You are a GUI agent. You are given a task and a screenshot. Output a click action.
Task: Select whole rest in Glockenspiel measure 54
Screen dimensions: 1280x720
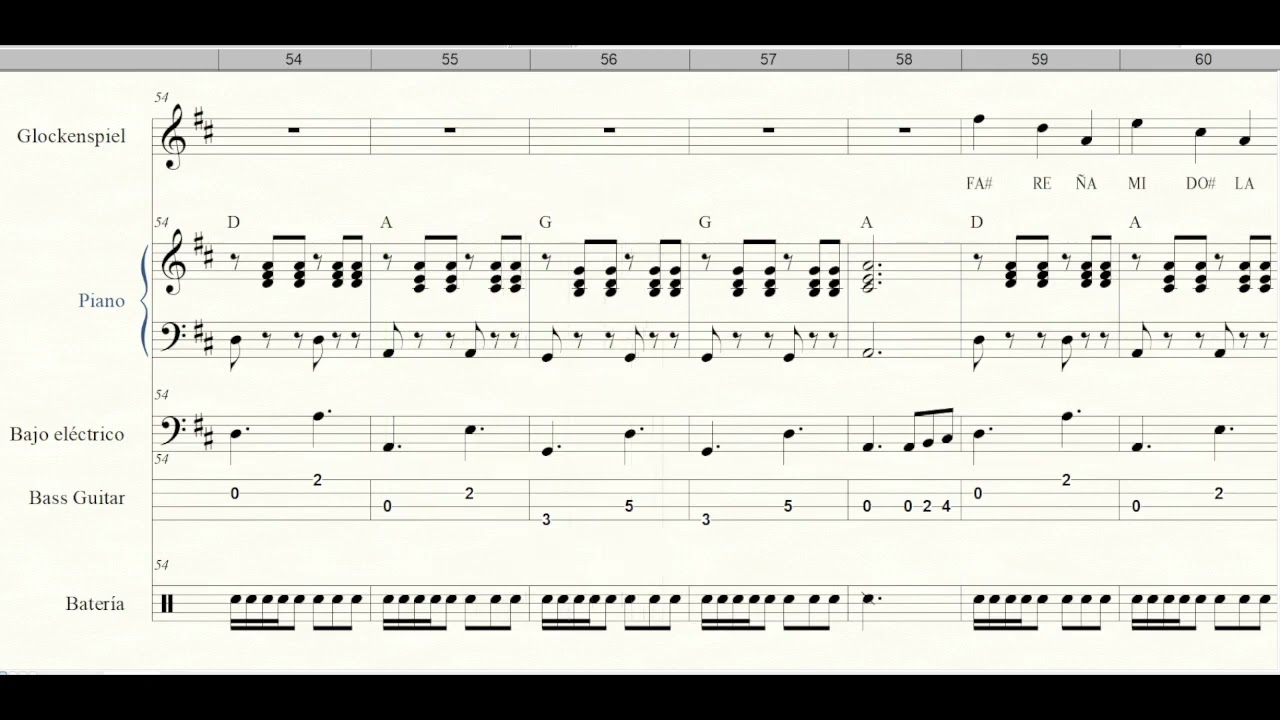click(294, 130)
